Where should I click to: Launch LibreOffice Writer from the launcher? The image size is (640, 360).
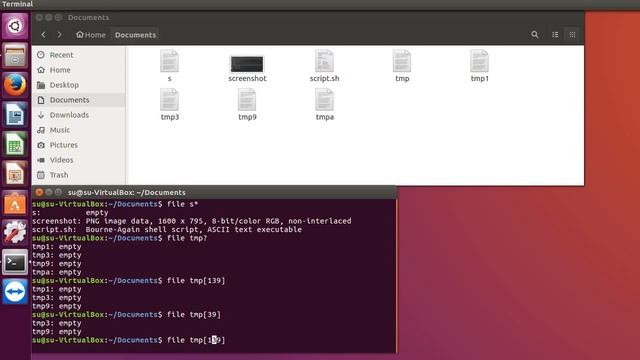coord(15,115)
